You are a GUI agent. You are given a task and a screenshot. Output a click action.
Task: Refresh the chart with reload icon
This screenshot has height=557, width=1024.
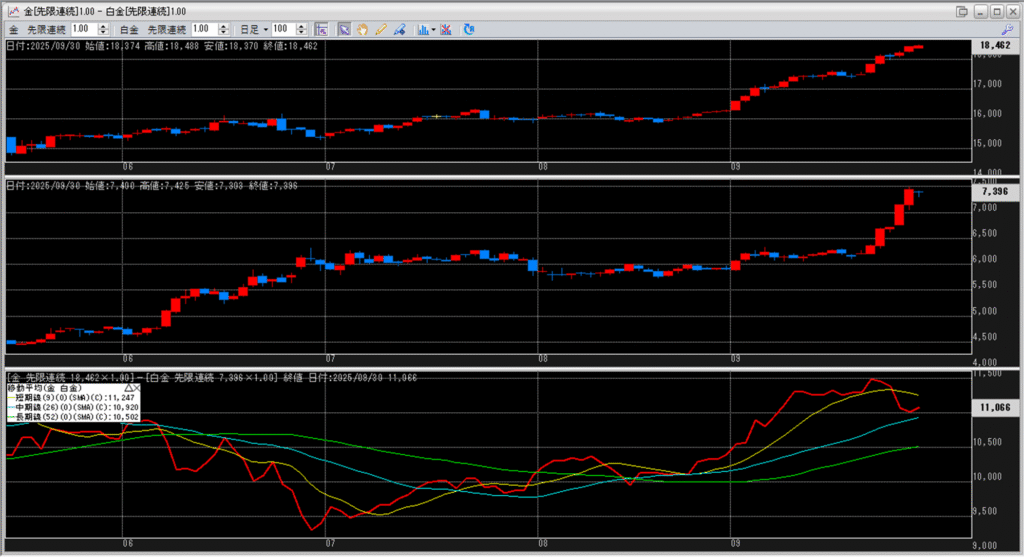[x=468, y=29]
